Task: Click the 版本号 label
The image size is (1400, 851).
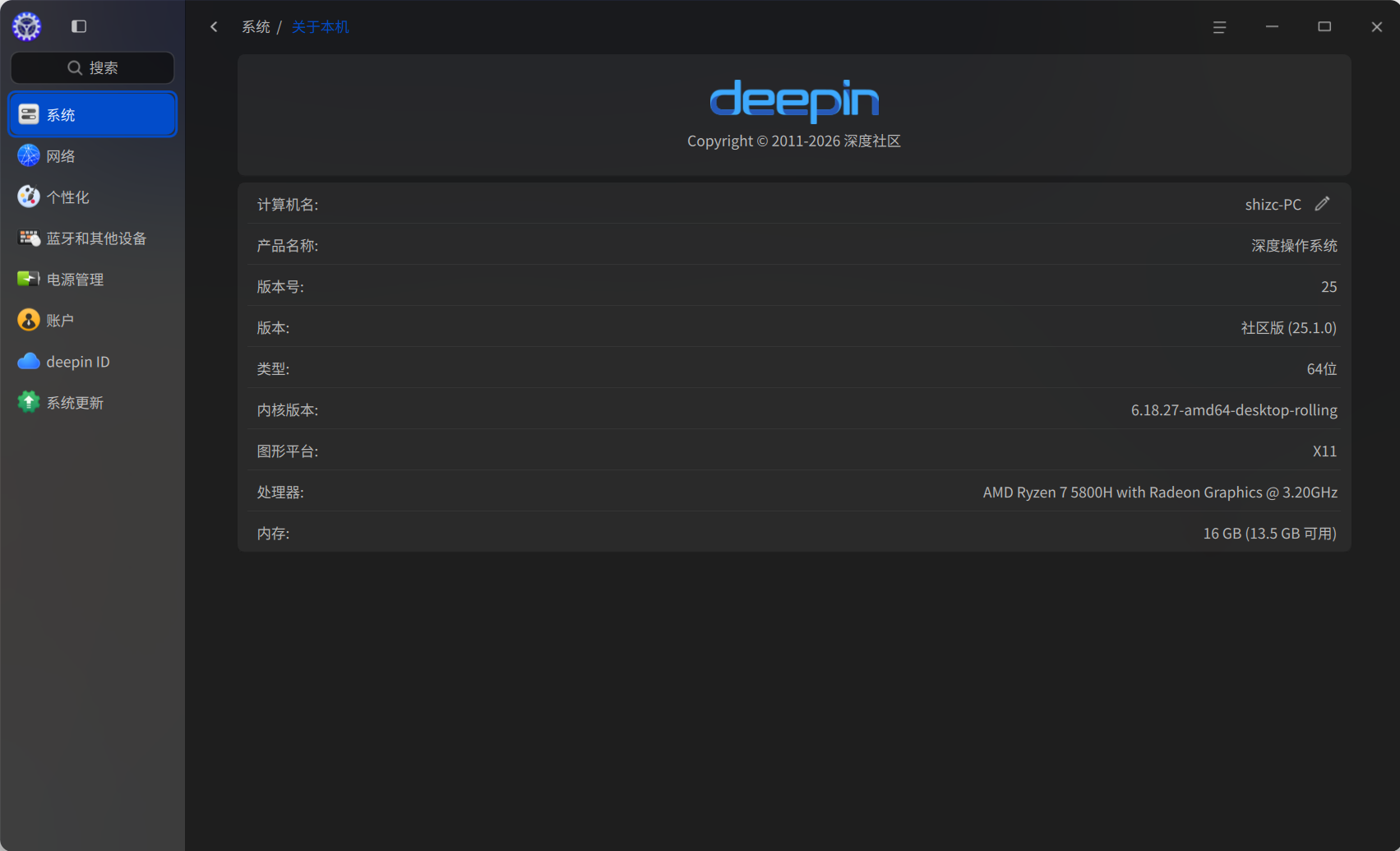Action: 280,286
